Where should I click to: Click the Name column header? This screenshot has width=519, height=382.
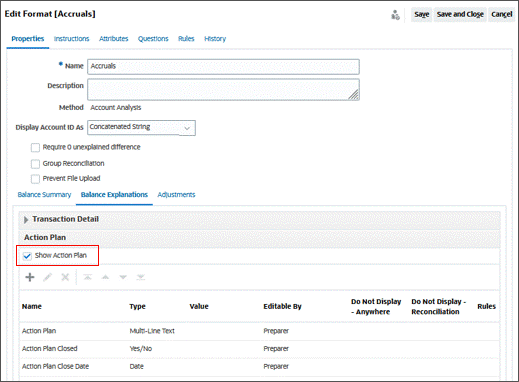(32, 306)
